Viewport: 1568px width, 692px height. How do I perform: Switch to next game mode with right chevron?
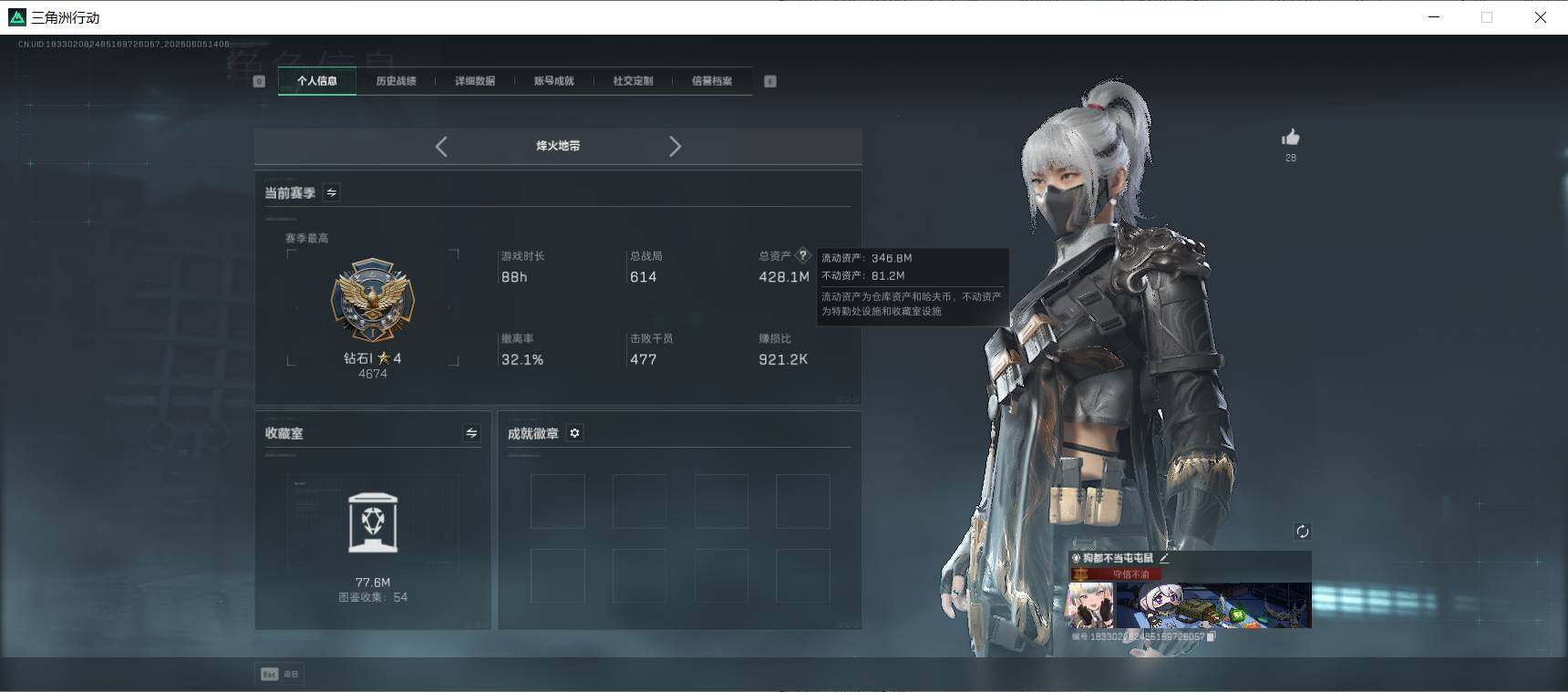click(x=675, y=146)
